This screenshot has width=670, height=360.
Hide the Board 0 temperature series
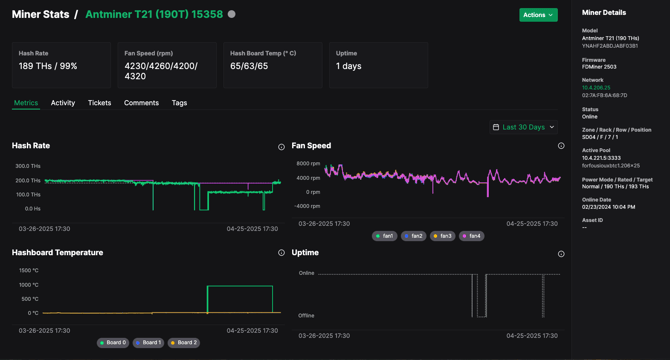click(x=113, y=342)
